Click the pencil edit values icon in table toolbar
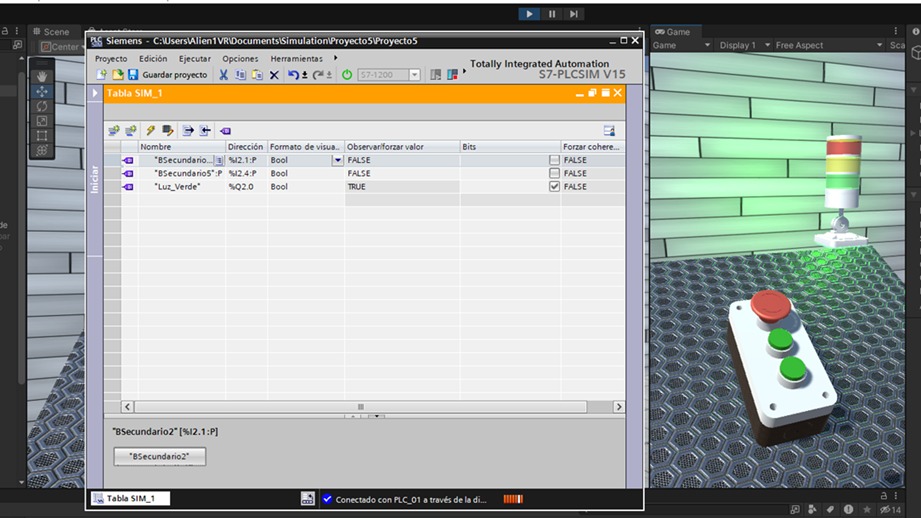The height and width of the screenshot is (518, 921). [167, 130]
